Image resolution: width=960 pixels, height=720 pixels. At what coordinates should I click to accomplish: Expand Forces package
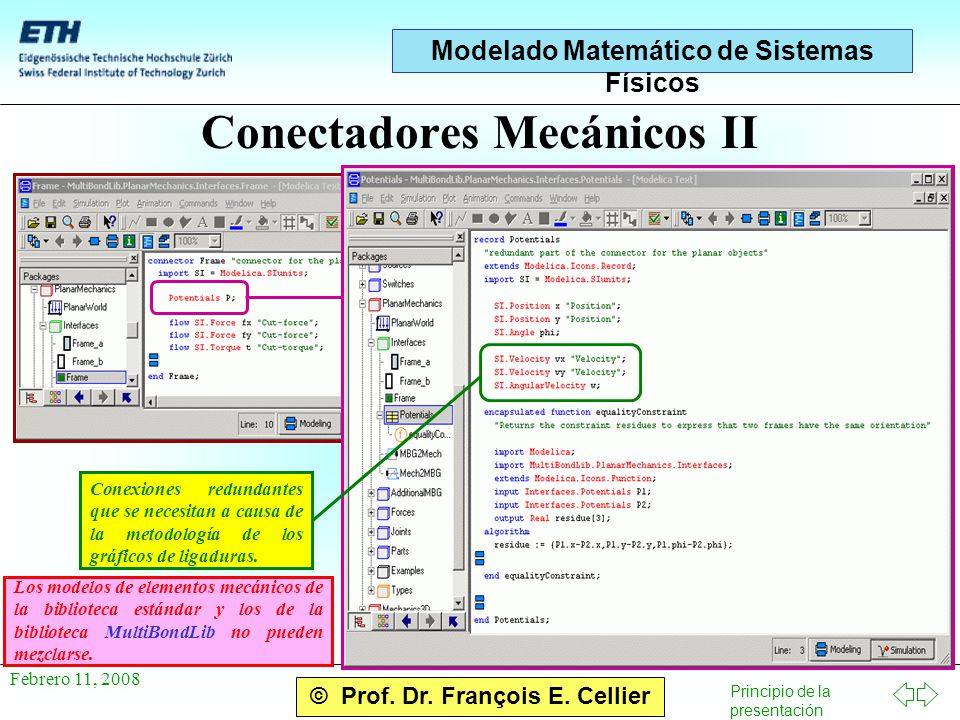[372, 512]
